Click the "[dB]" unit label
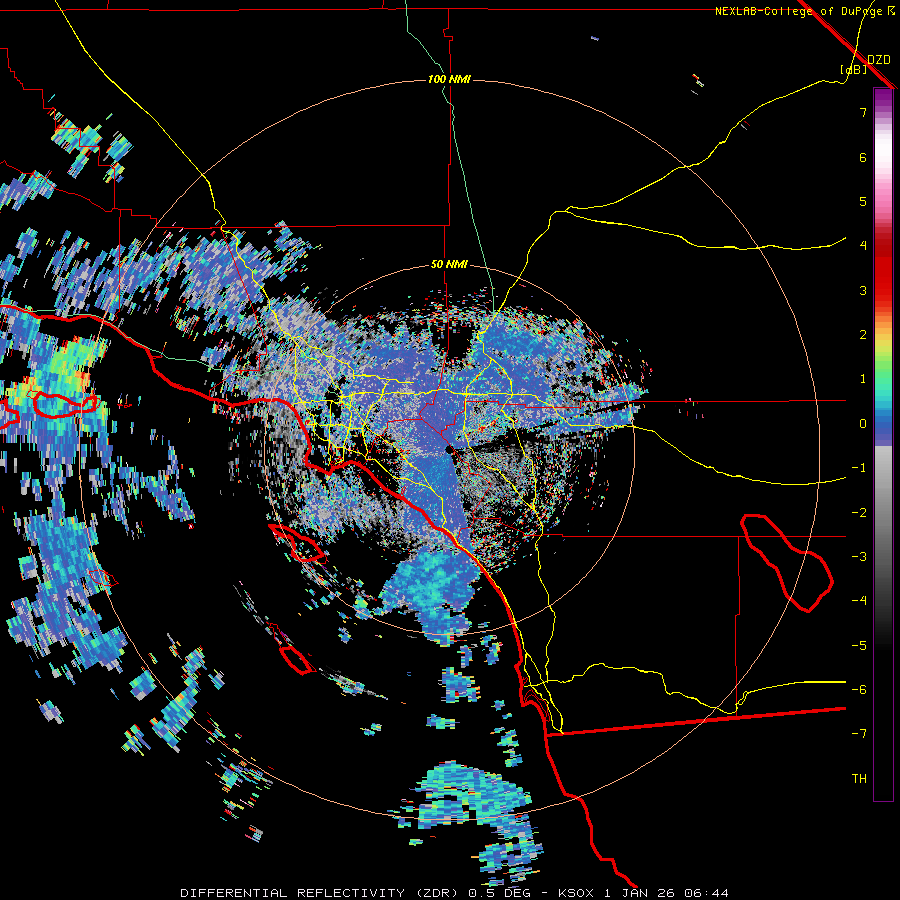The width and height of the screenshot is (900, 900). [x=854, y=70]
